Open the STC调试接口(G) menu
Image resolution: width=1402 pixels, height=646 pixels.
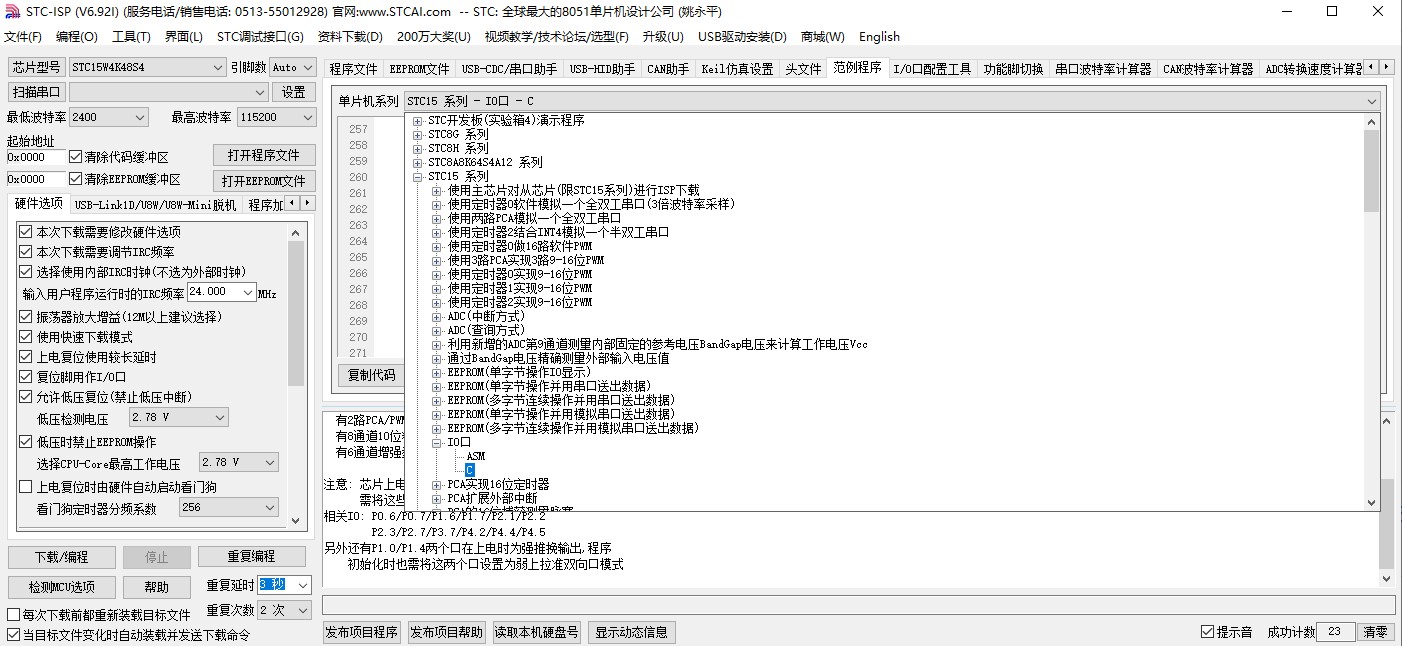tap(260, 37)
